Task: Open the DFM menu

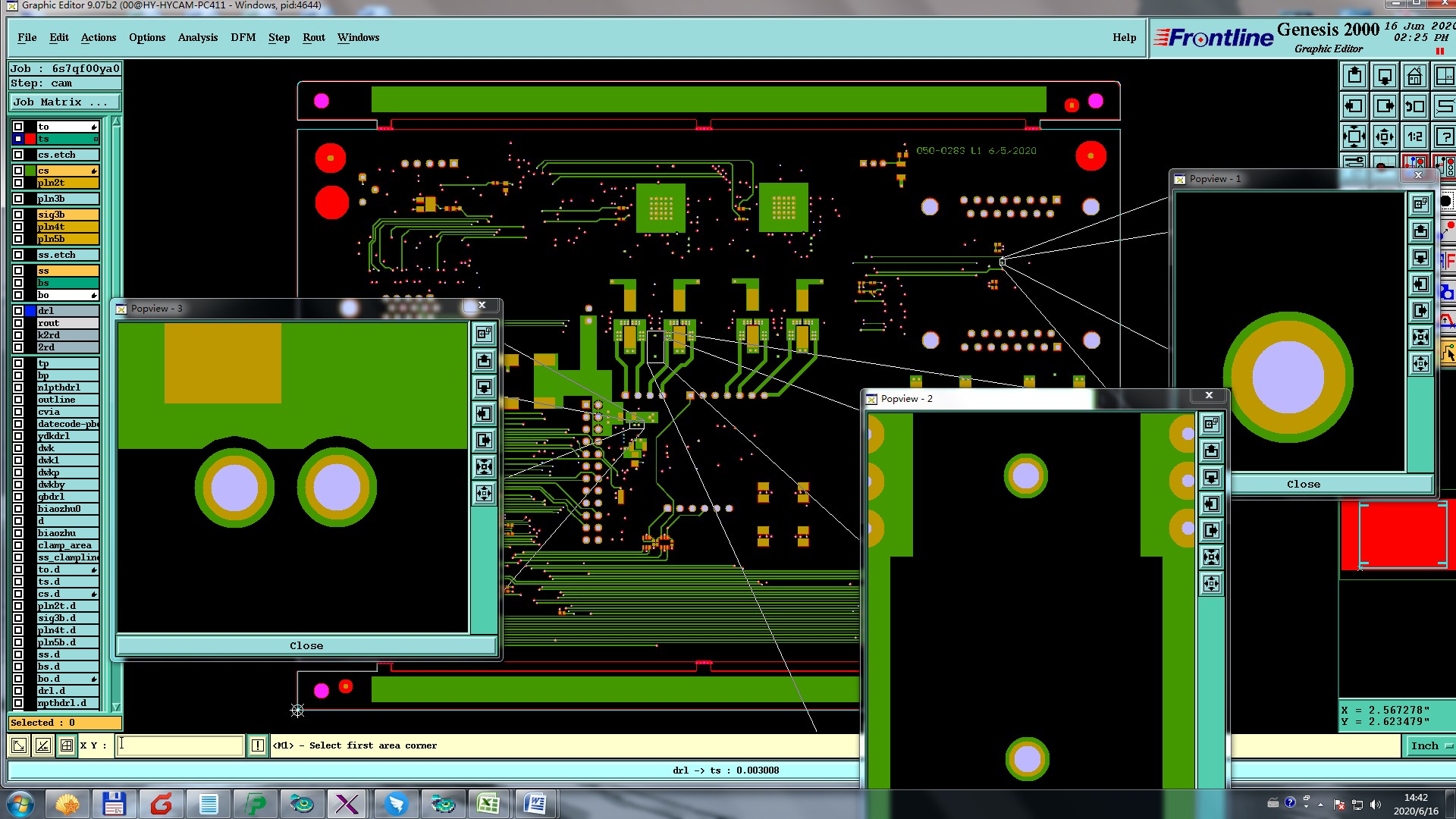Action: [x=243, y=37]
